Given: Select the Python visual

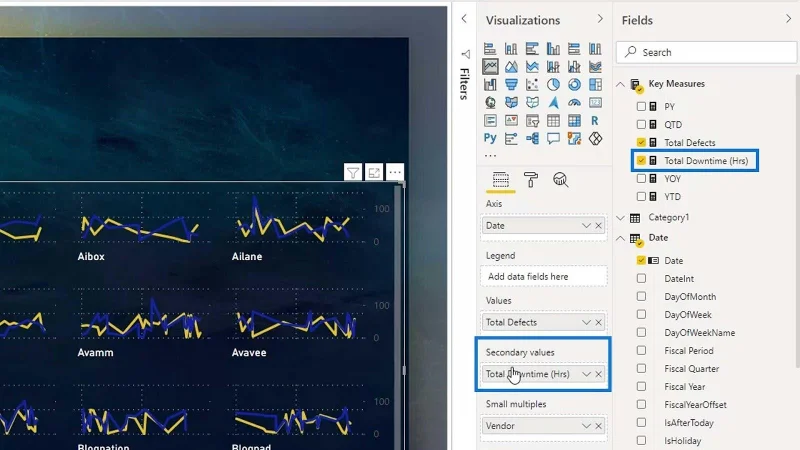Looking at the screenshot, I should pyautogui.click(x=490, y=138).
